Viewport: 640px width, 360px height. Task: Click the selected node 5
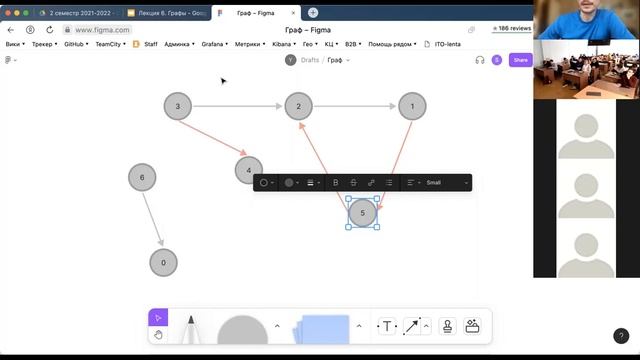362,213
